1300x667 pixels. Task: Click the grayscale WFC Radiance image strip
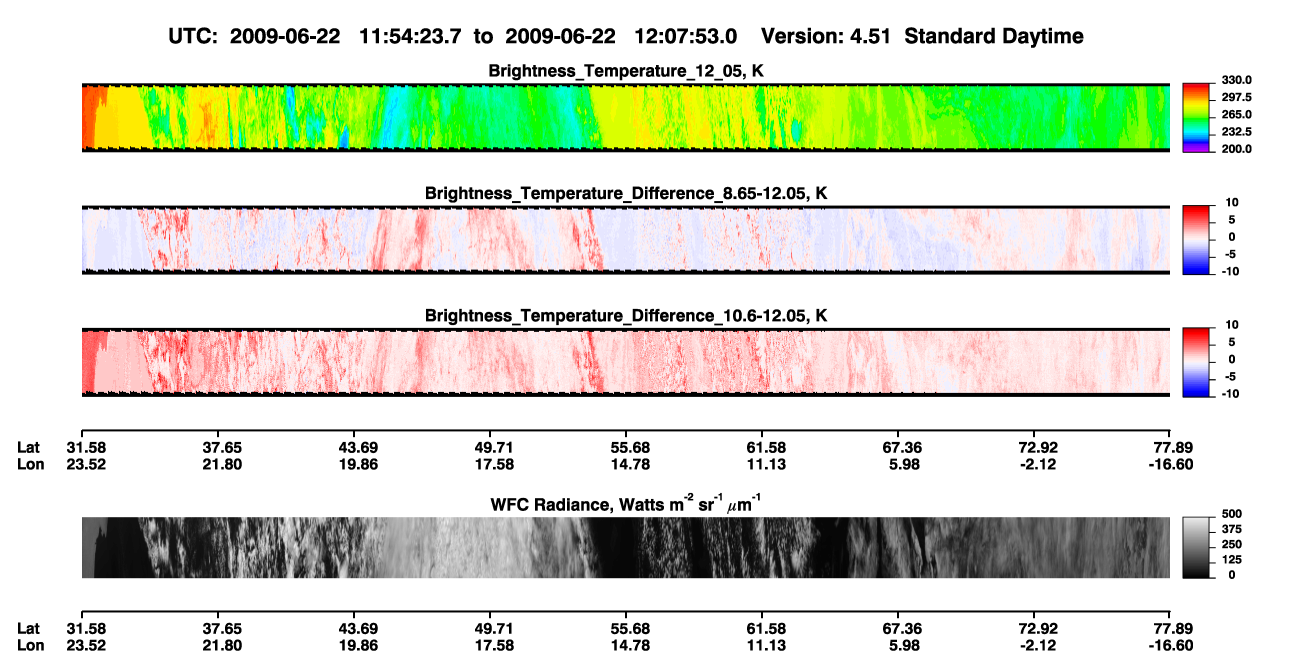click(x=626, y=547)
